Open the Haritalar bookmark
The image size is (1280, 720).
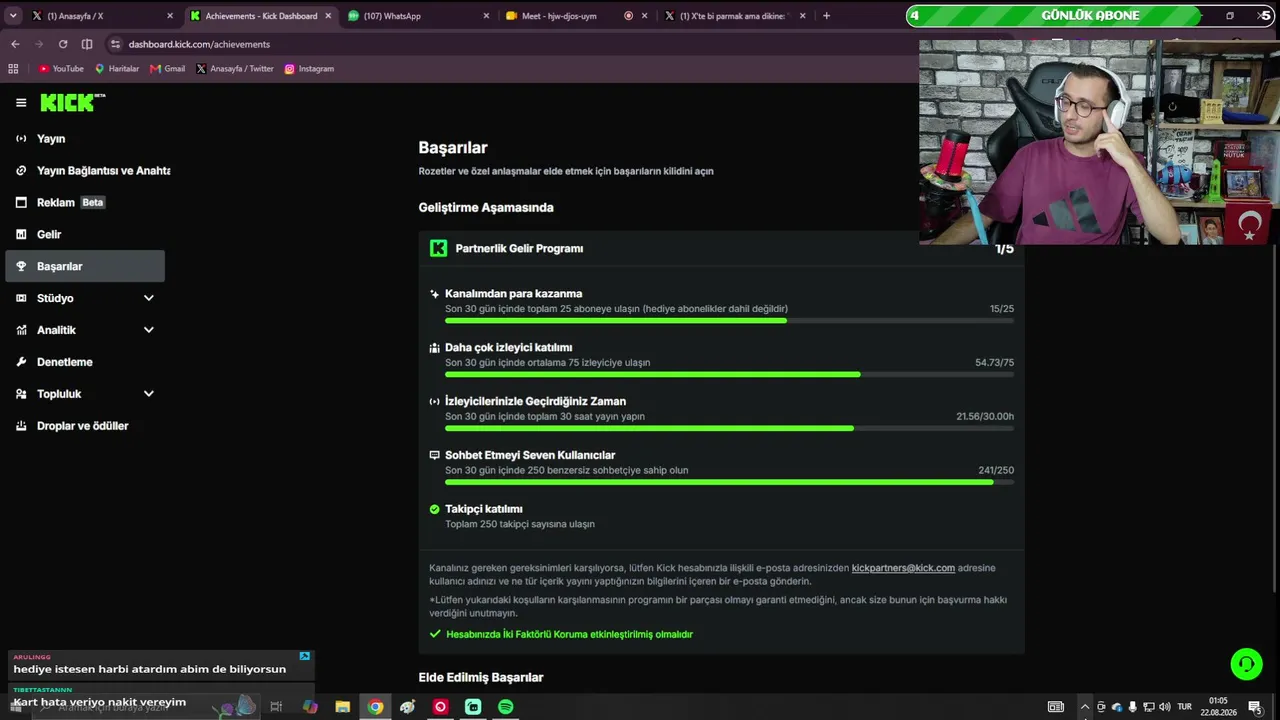click(117, 69)
